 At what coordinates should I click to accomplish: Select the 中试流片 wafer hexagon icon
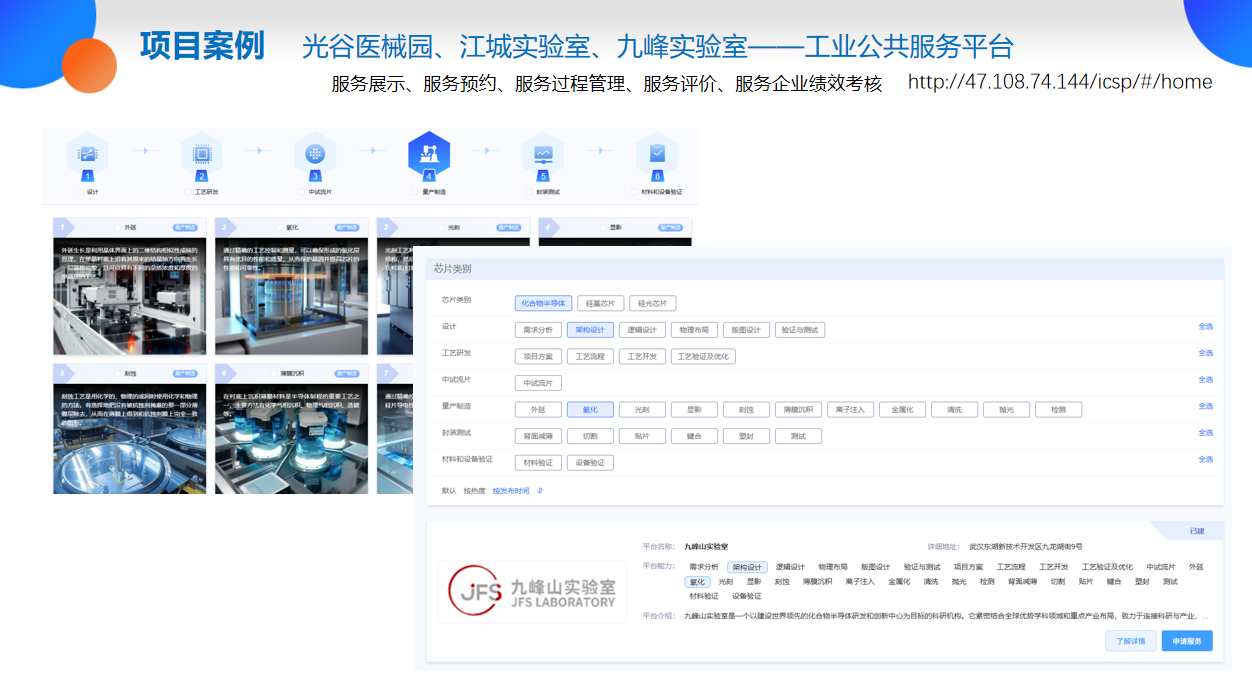(x=315, y=154)
